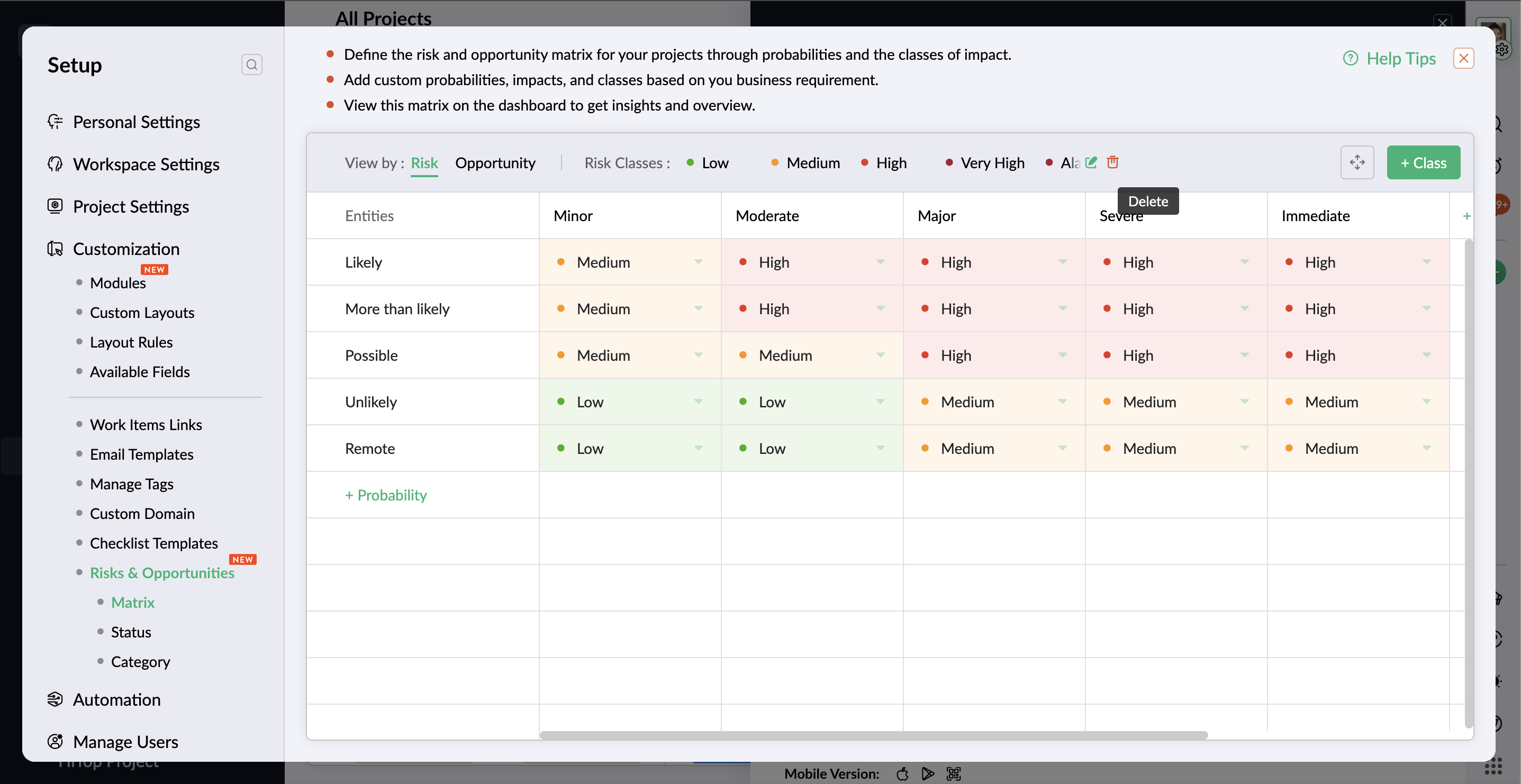
Task: Click the trash icon to delete risk class
Action: tap(1112, 162)
